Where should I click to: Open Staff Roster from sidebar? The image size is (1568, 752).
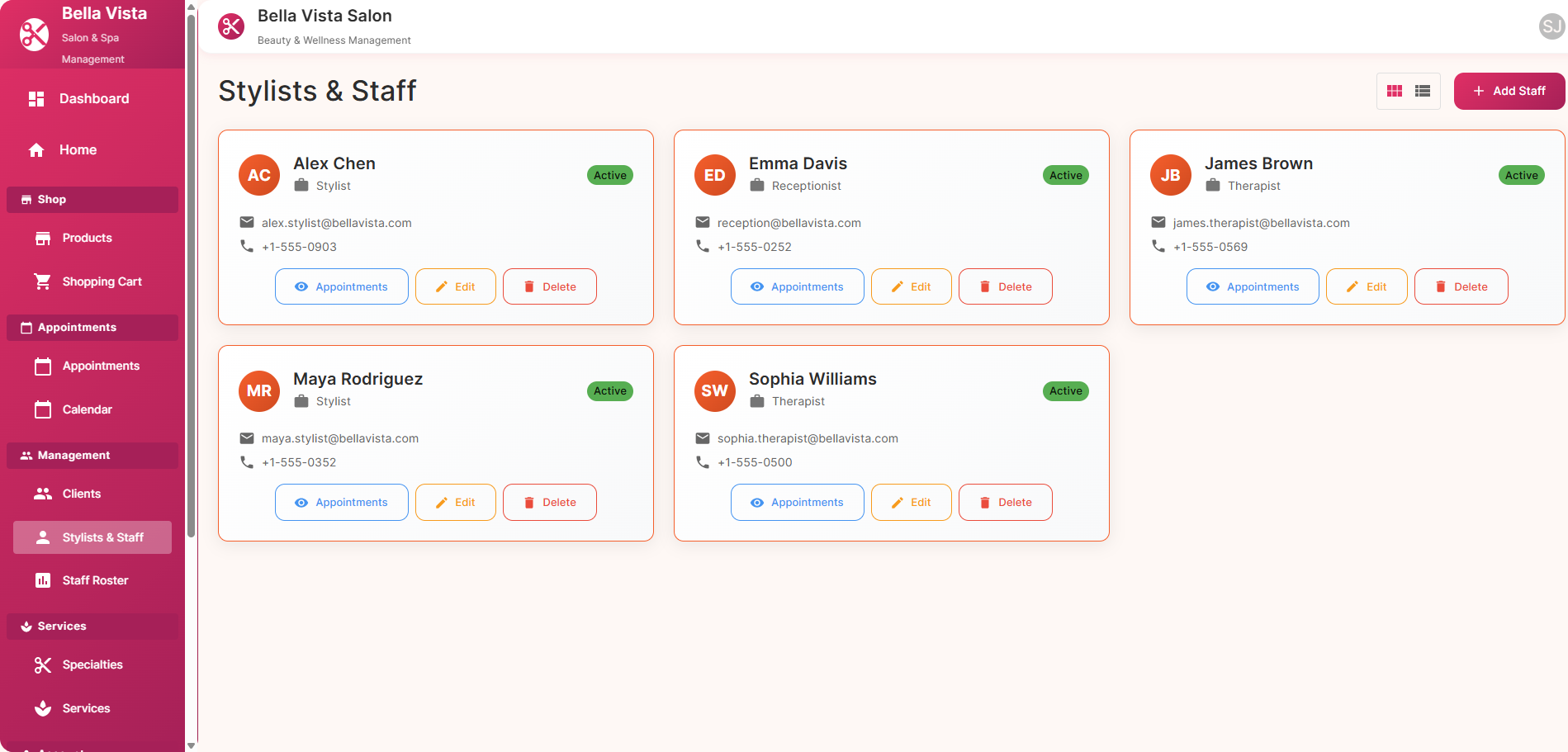pyautogui.click(x=95, y=580)
